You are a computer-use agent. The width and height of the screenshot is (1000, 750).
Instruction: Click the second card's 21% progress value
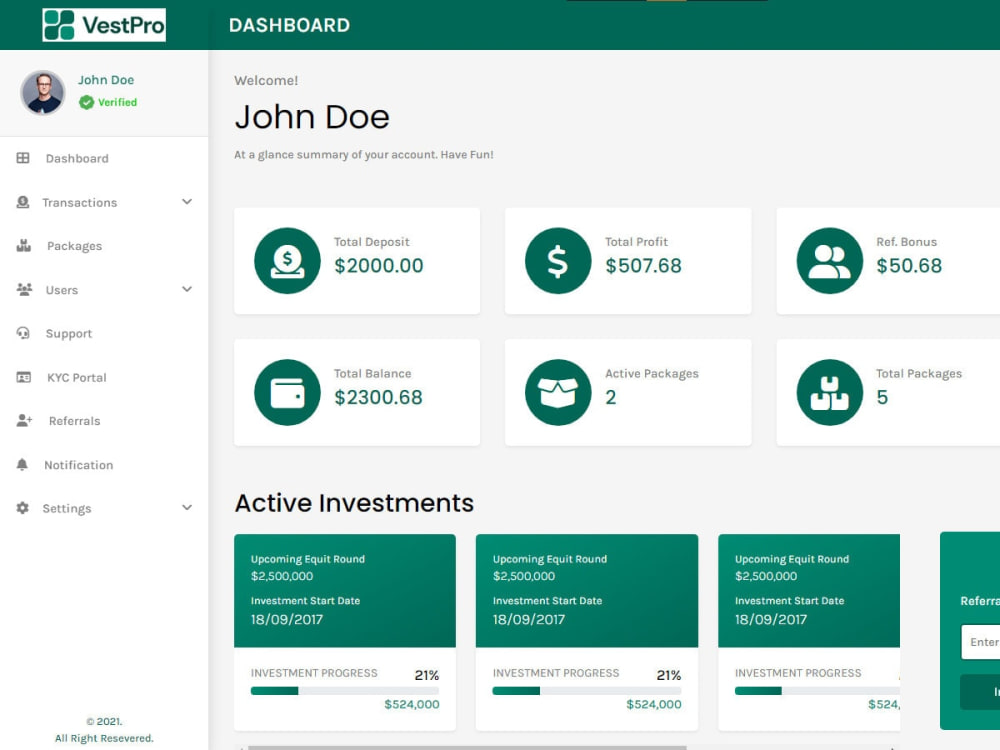(x=668, y=675)
